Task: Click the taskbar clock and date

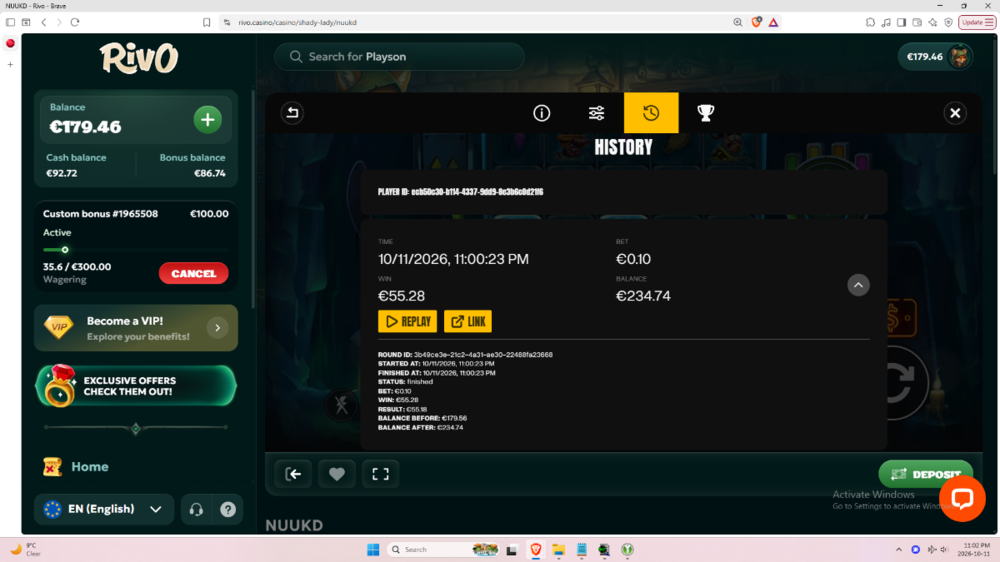Action: pos(976,549)
